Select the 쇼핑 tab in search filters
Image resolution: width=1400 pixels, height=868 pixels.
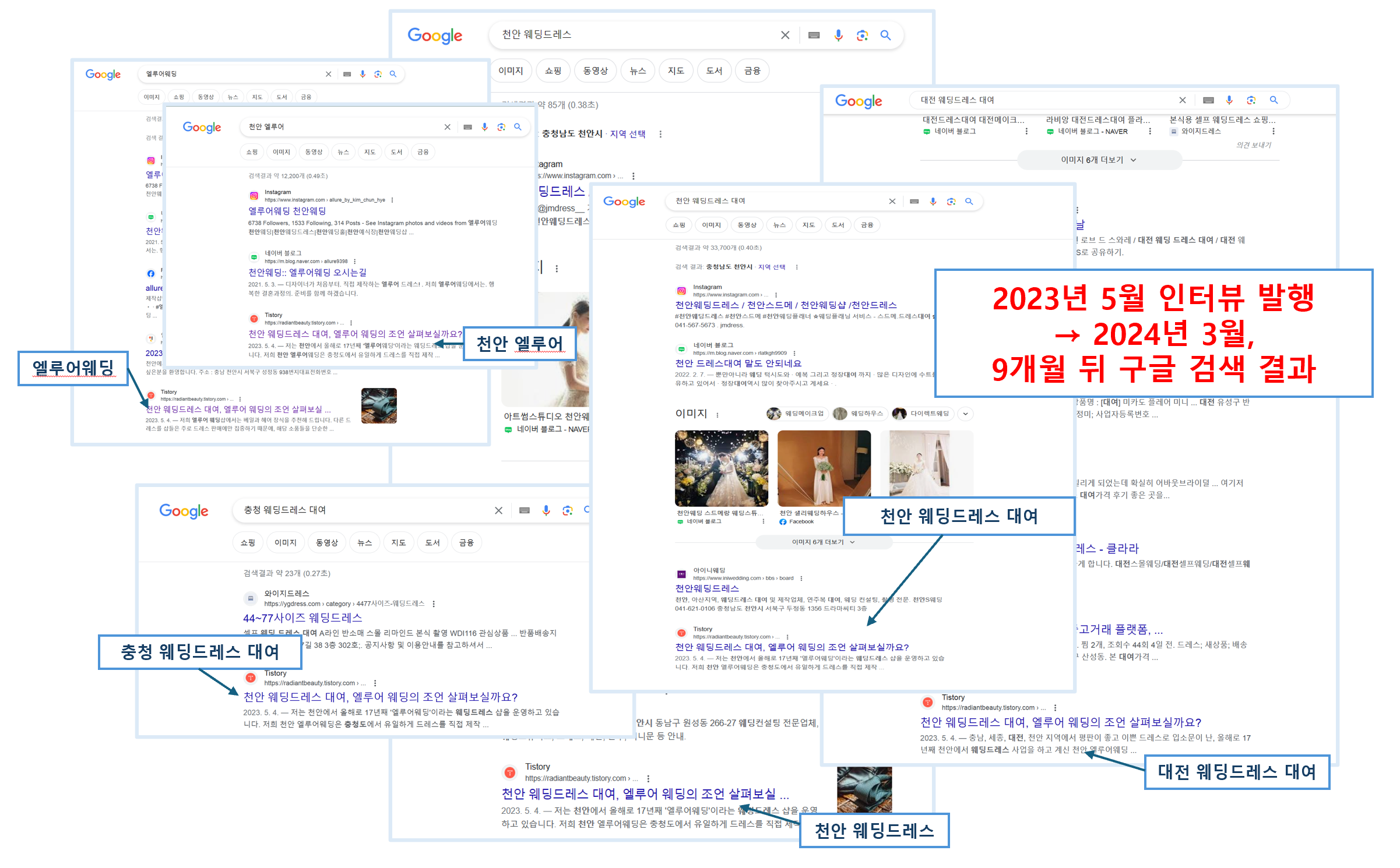[553, 70]
